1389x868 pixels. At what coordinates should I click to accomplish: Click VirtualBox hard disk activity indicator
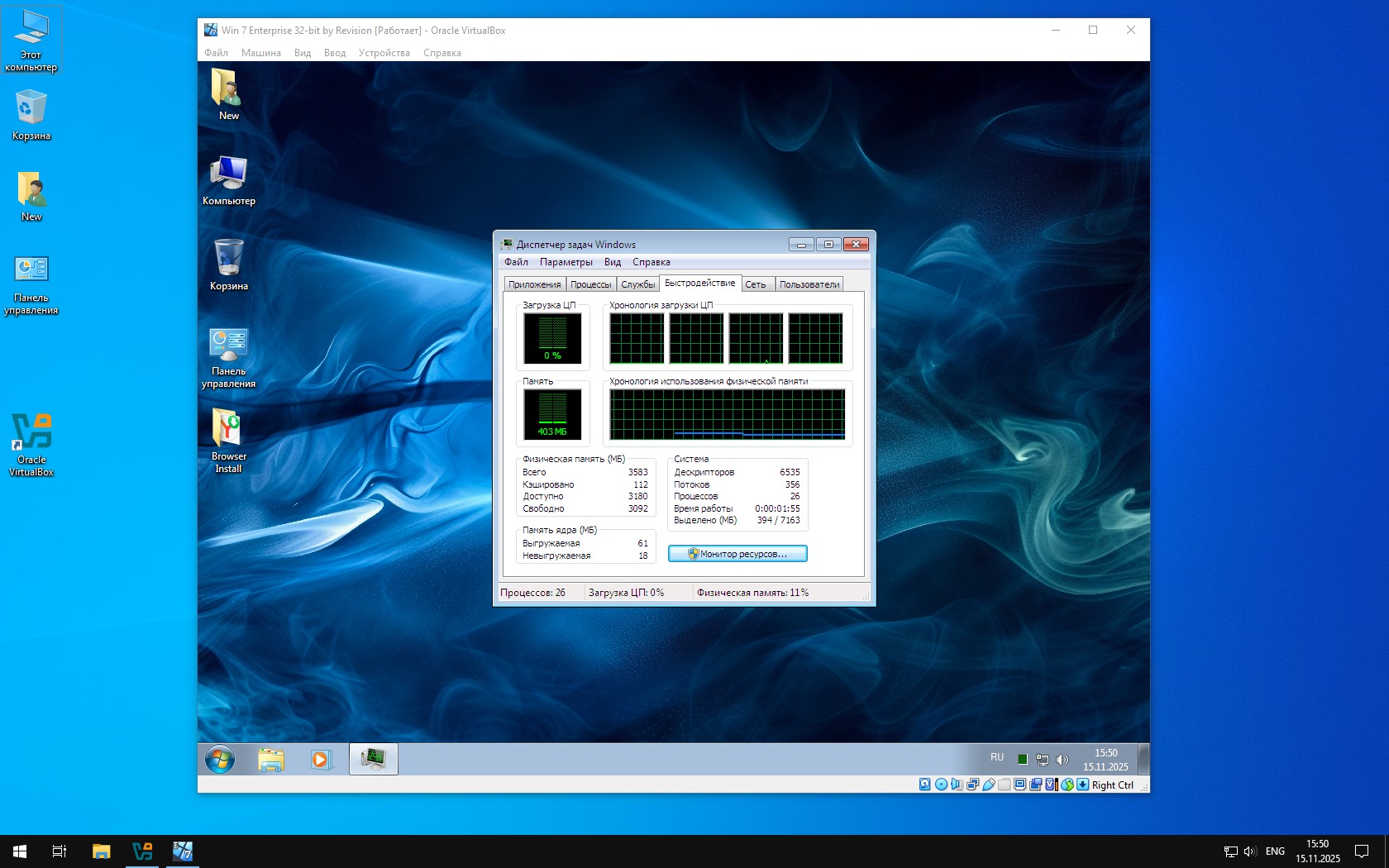click(x=924, y=785)
